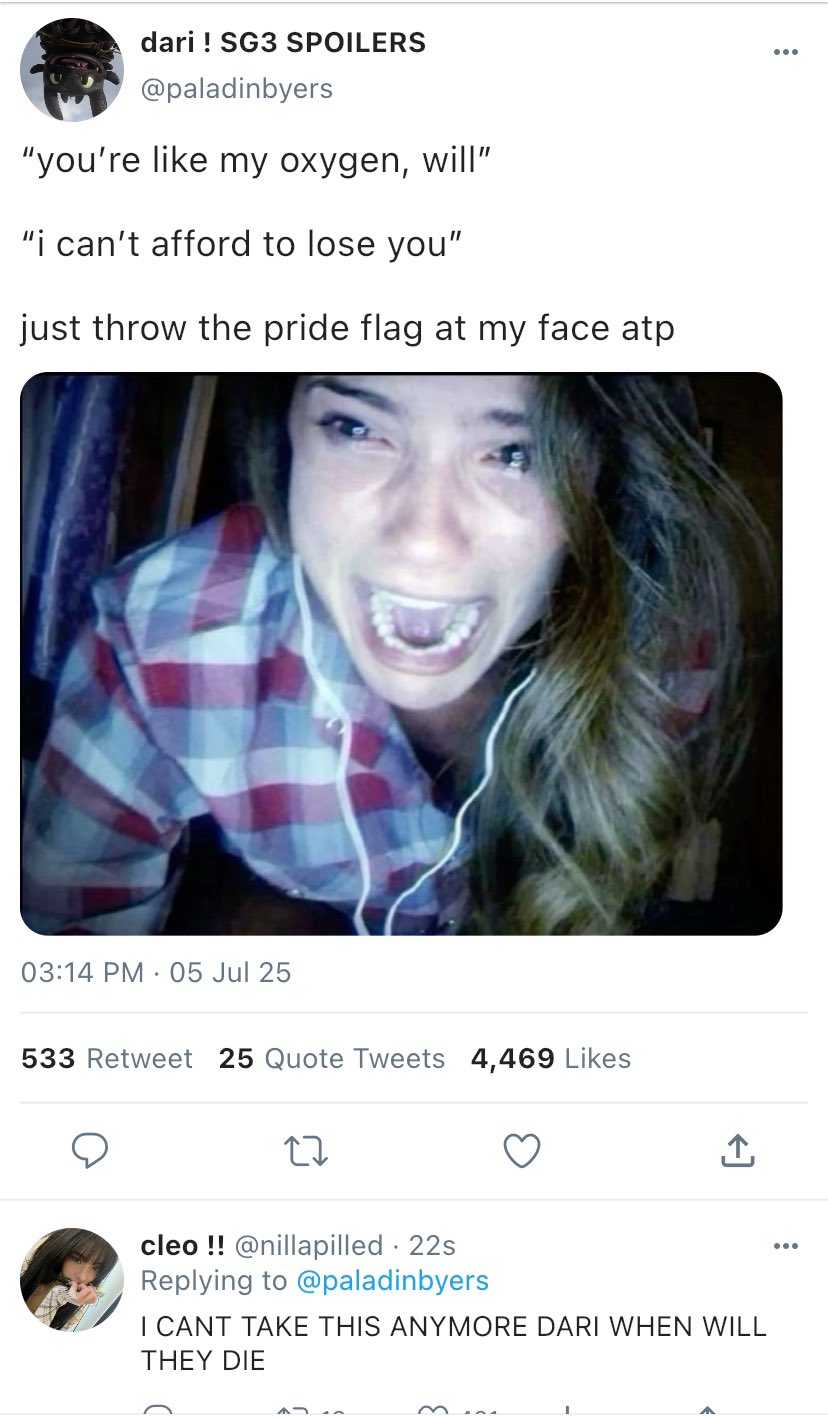Open cleo's reply text to view thread
Screen dimensions: 828x1418
453,1343
